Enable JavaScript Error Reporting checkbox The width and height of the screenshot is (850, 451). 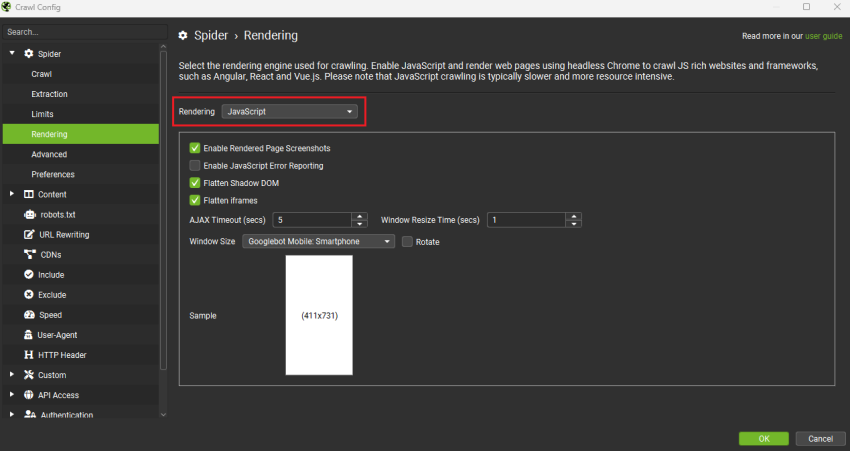[x=195, y=165]
